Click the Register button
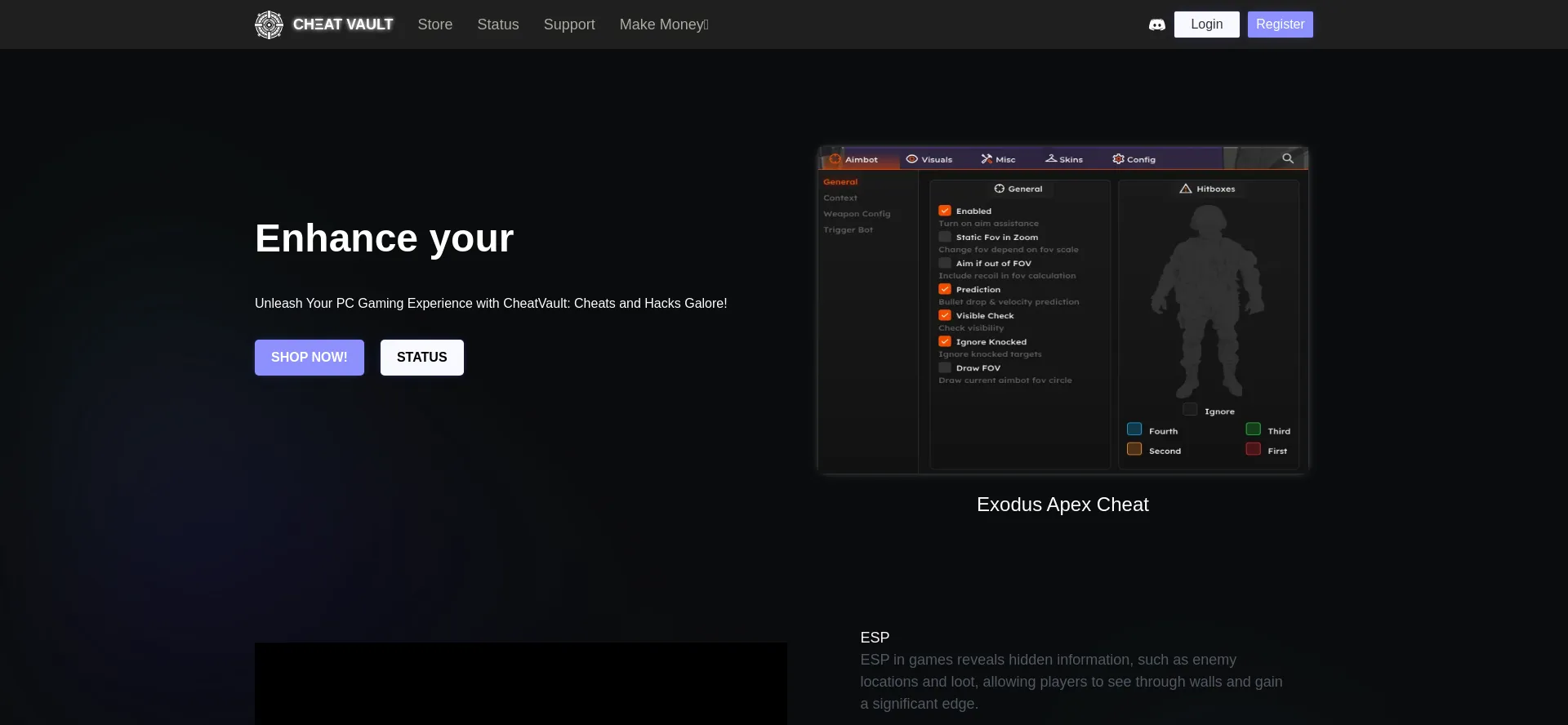Image resolution: width=1568 pixels, height=725 pixels. [1279, 24]
